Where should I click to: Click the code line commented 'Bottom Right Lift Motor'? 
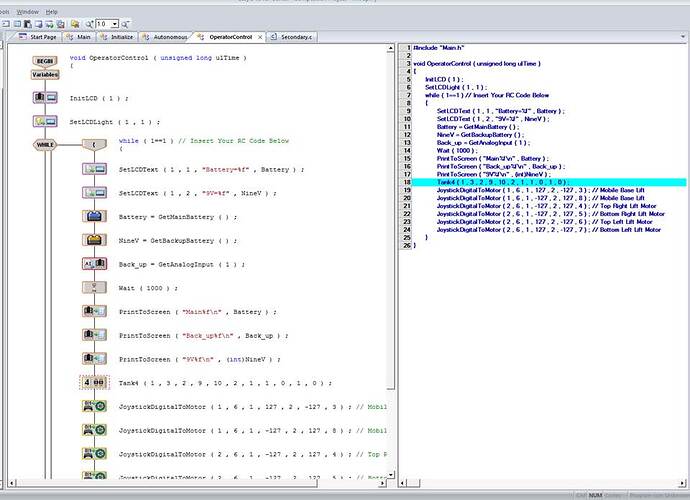click(x=551, y=214)
